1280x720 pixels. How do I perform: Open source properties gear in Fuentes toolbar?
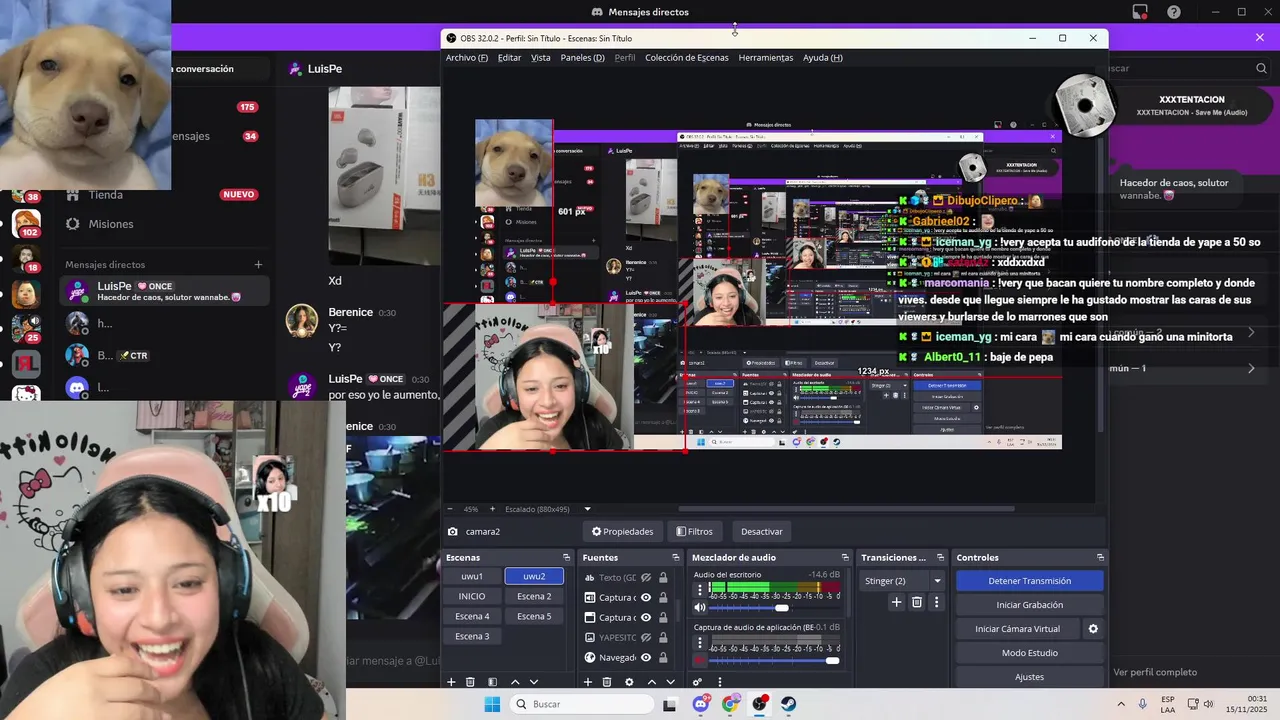pyautogui.click(x=629, y=682)
